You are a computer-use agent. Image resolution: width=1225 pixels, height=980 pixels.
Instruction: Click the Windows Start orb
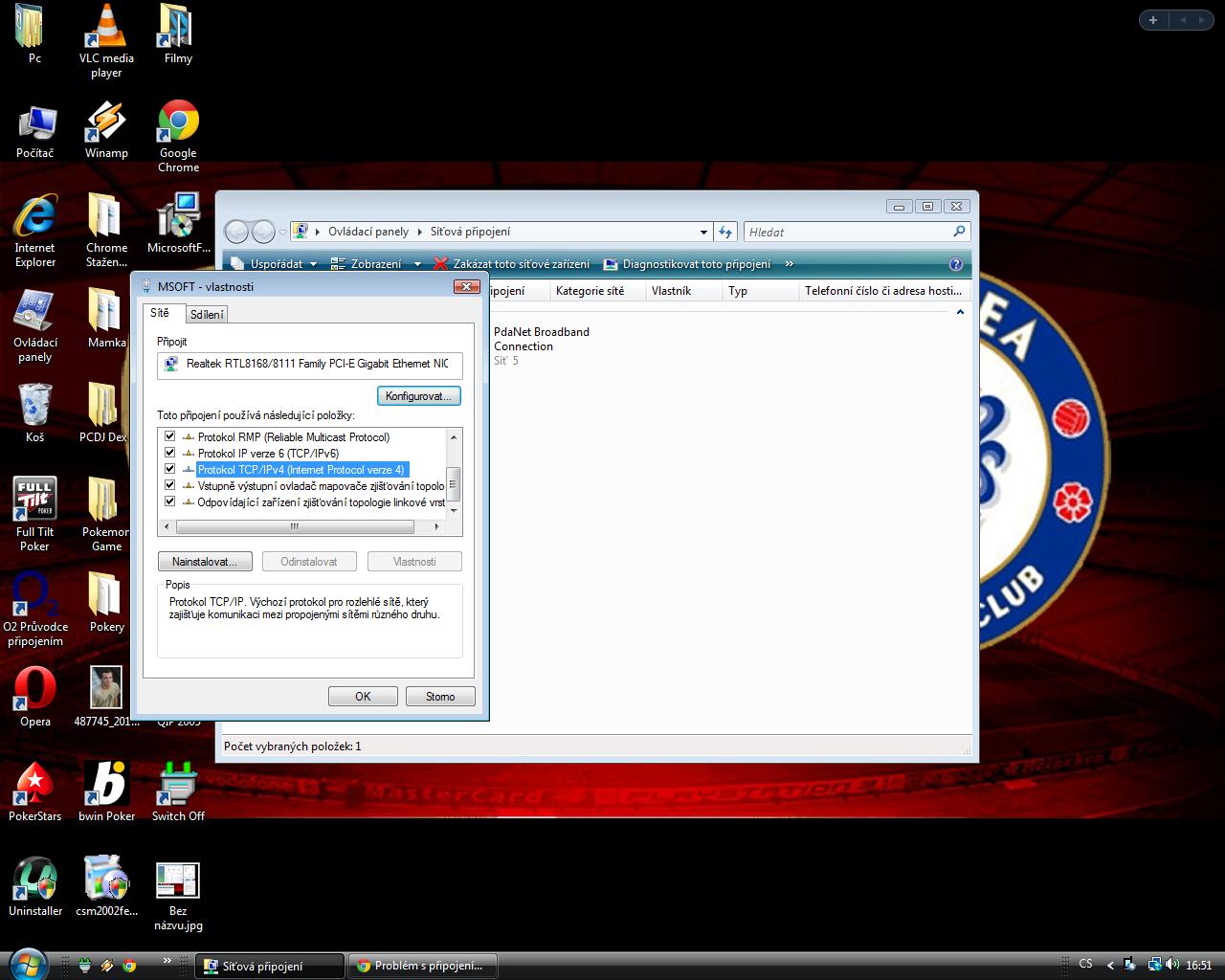click(27, 963)
